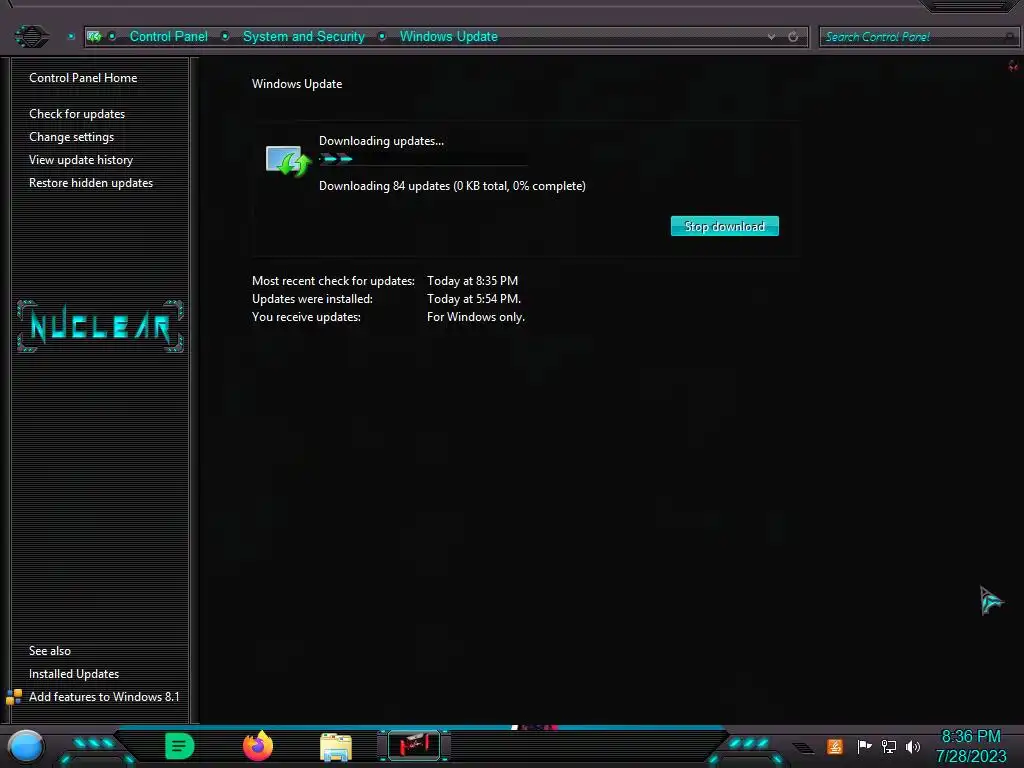Open recent pages dropdown beside Back button
The width and height of the screenshot is (1024, 768).
pyautogui.click(x=71, y=37)
